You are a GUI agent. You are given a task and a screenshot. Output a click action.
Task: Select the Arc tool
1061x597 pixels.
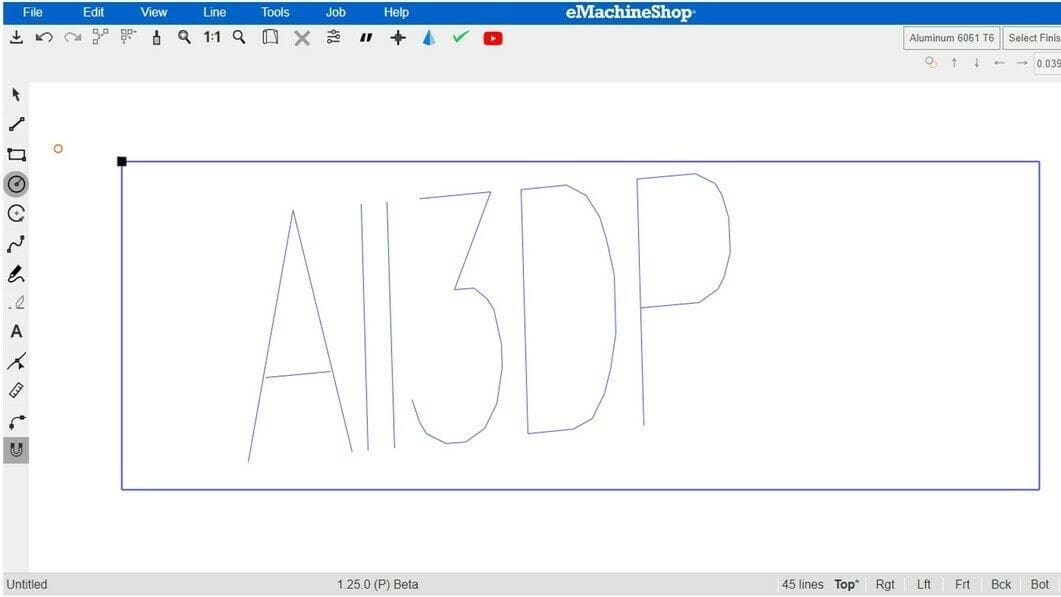[x=16, y=214]
